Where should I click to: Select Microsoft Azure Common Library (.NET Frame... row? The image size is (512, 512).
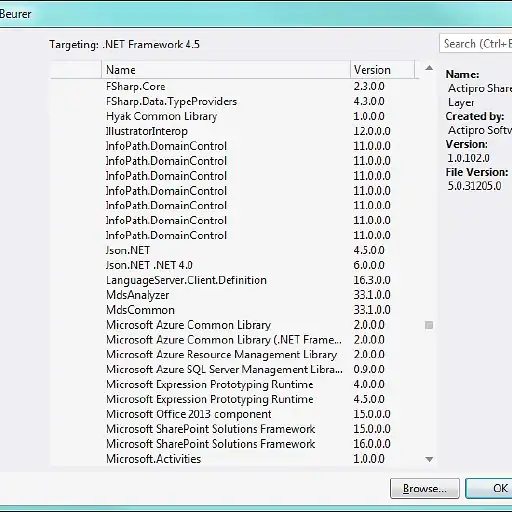[x=235, y=340]
